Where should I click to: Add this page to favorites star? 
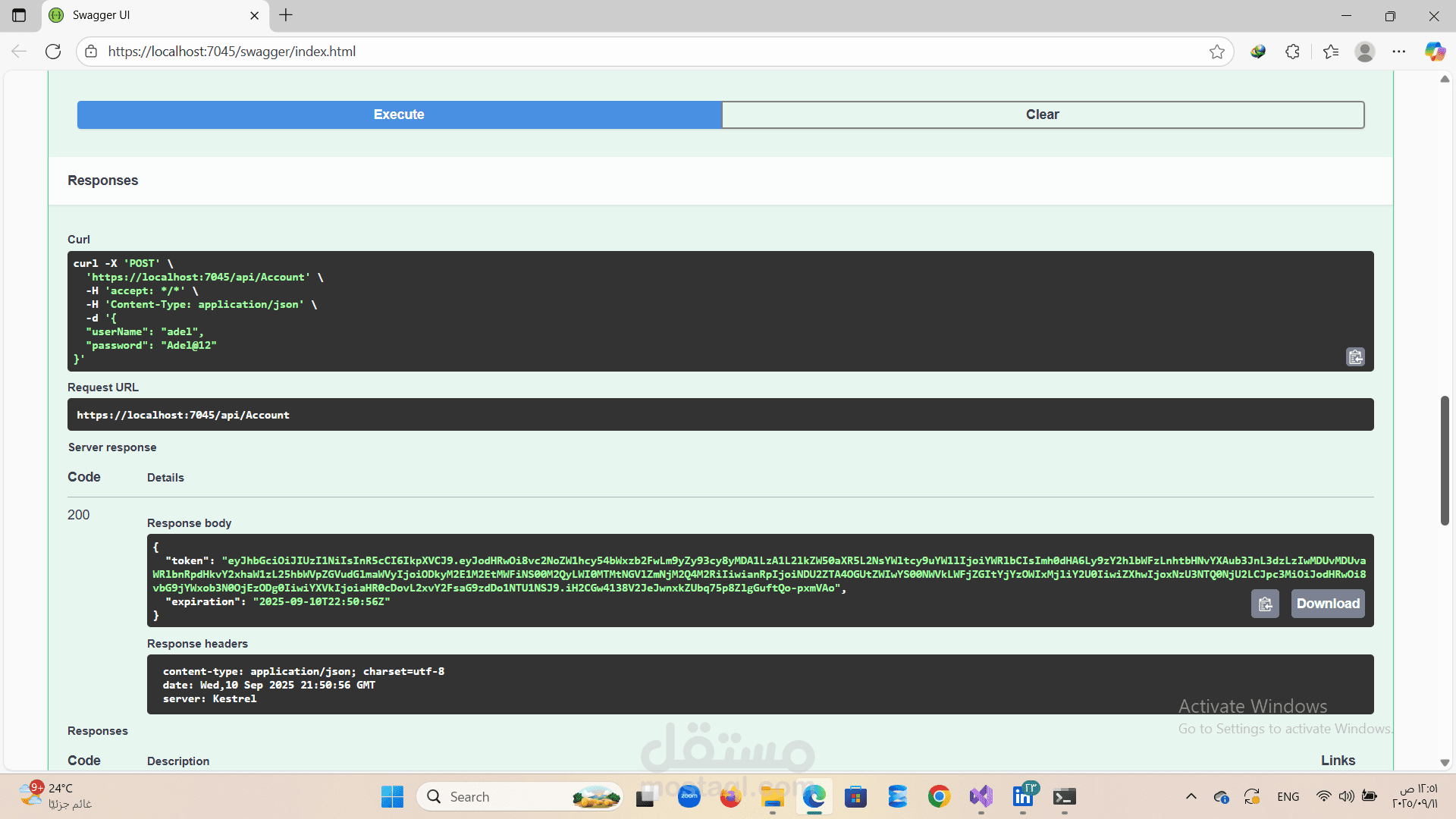pos(1217,52)
